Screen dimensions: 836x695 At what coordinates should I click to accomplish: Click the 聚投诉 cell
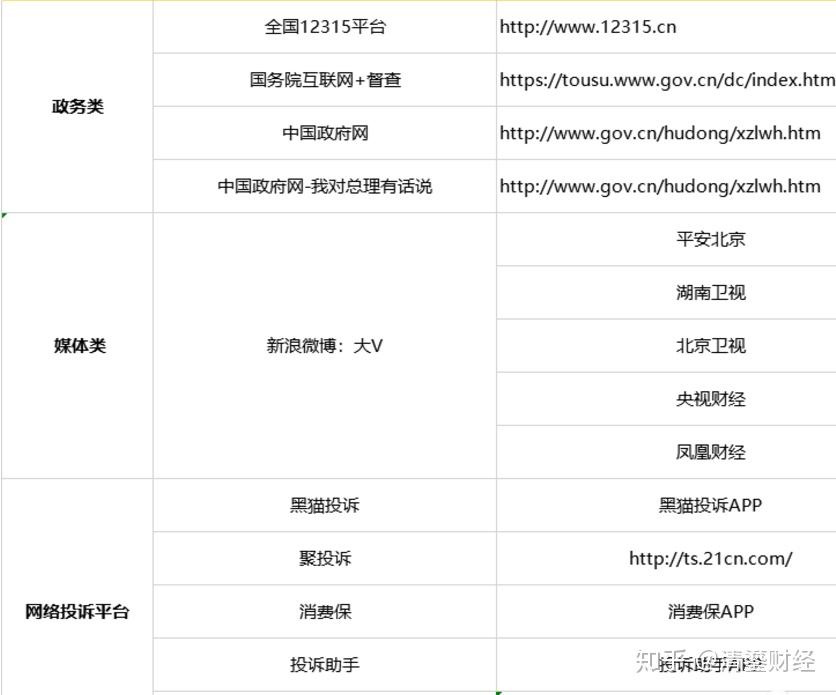[x=325, y=558]
